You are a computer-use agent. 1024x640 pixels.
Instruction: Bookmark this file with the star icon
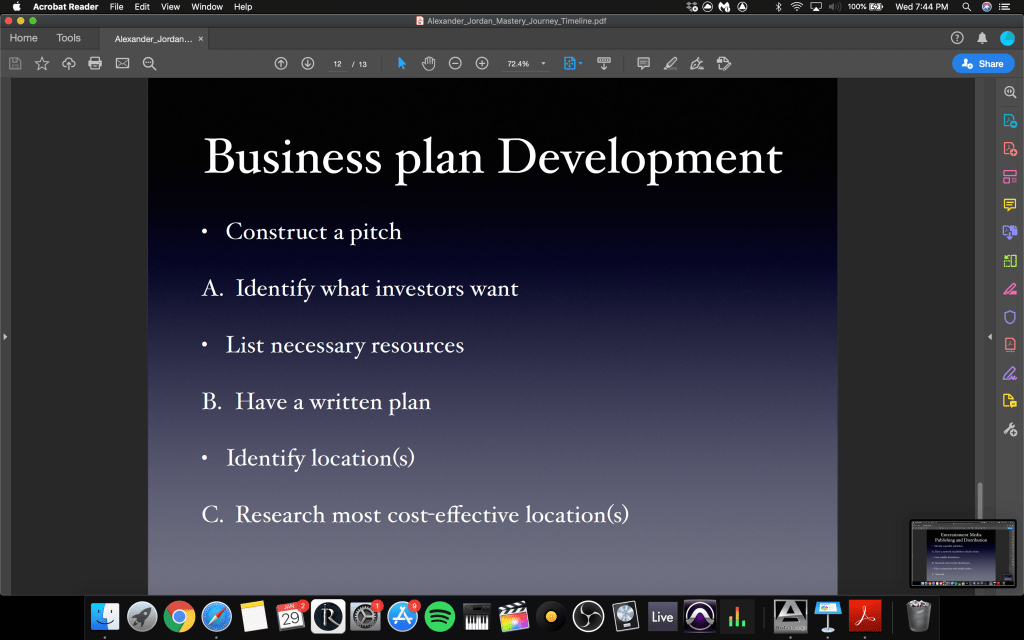[x=42, y=63]
